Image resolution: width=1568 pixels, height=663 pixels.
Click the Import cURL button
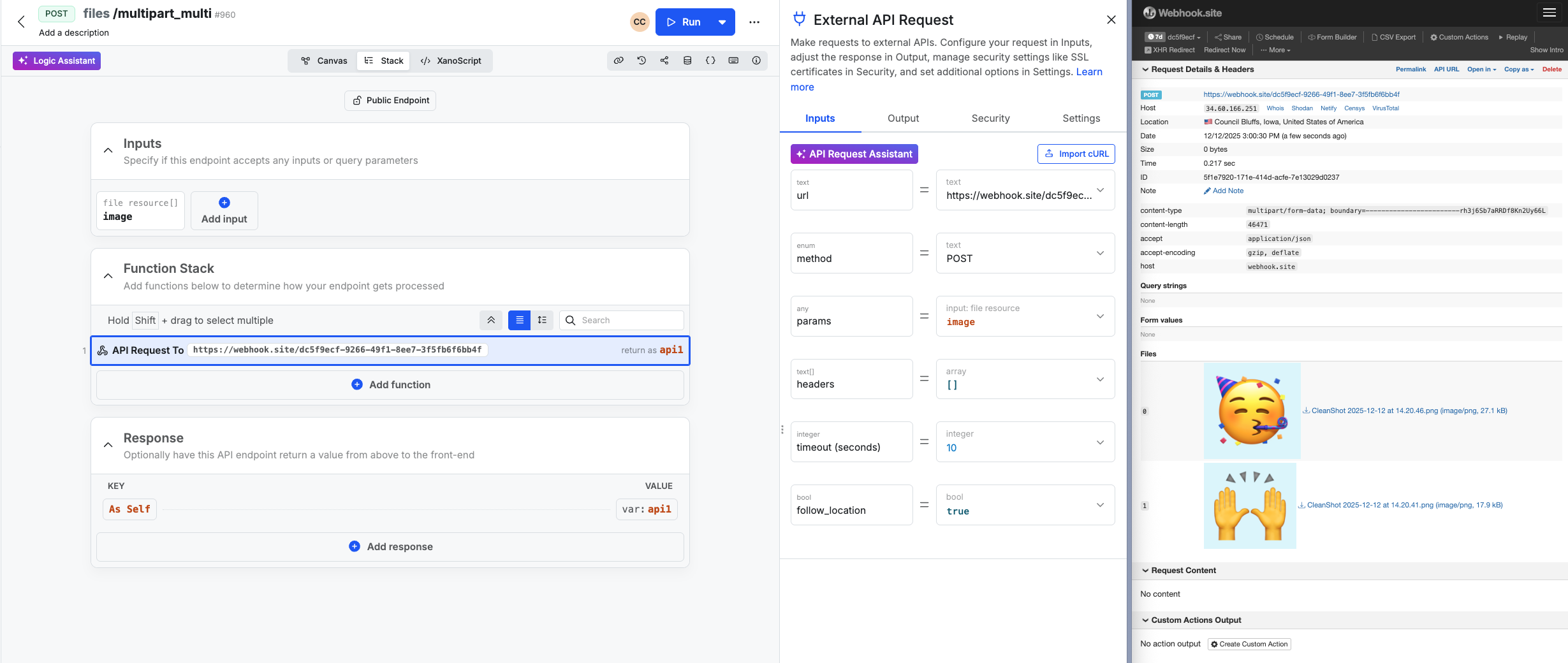click(x=1076, y=154)
